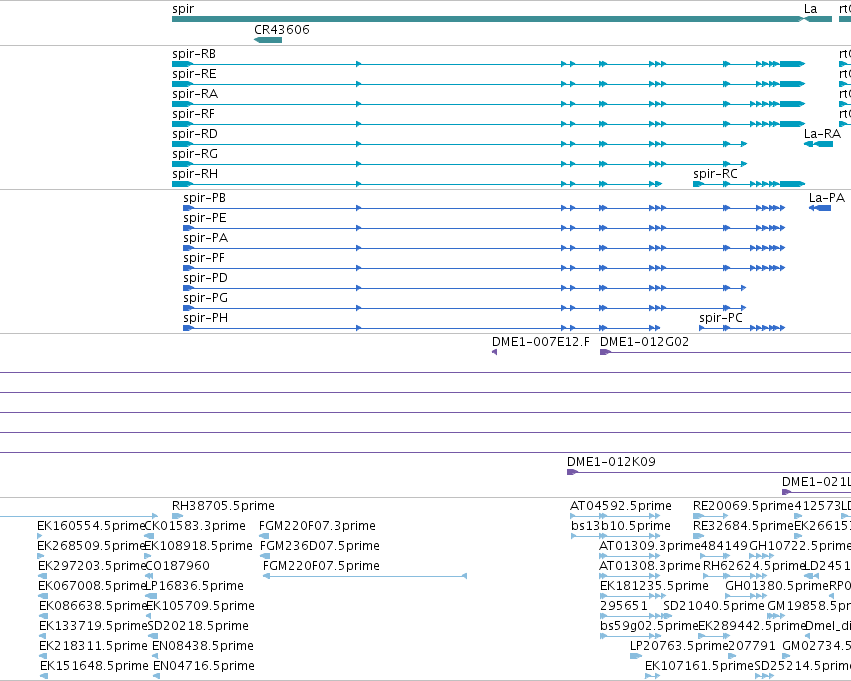Click EST AT01309.3prime
This screenshot has height=681, width=851.
(630, 556)
